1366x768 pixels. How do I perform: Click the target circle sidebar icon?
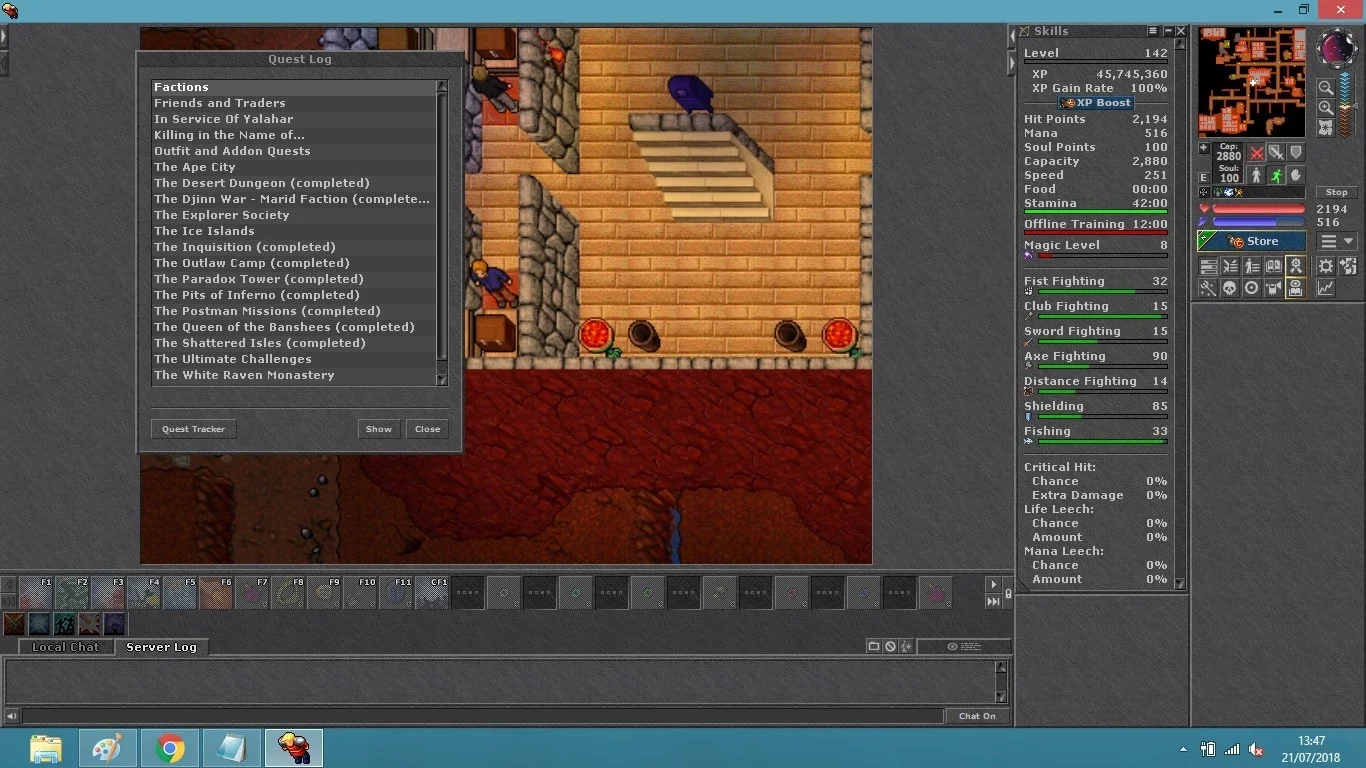pos(1252,289)
